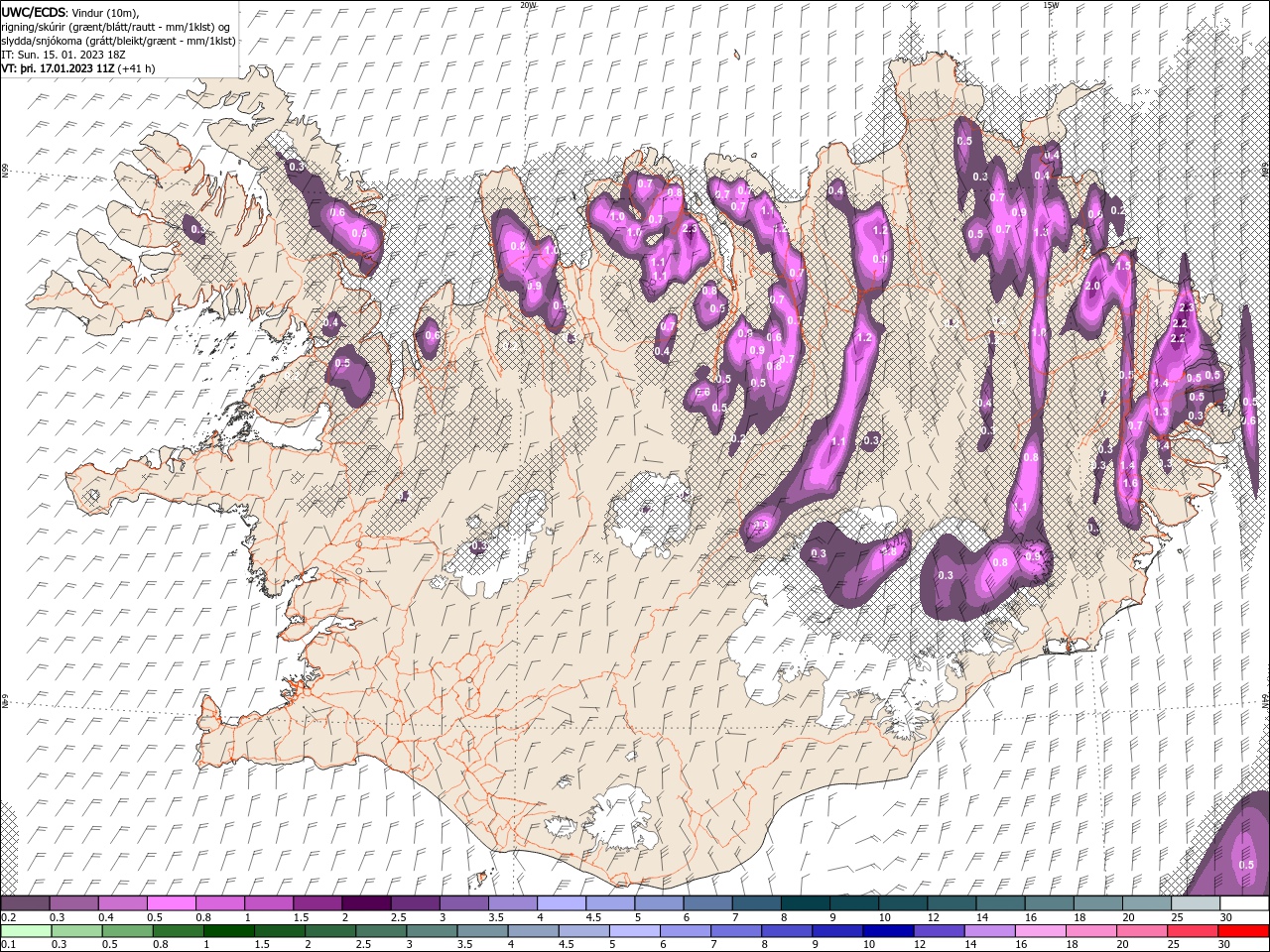
Task: Click the 0.5 value in the bottom-right corner patch
Action: coord(1247,864)
